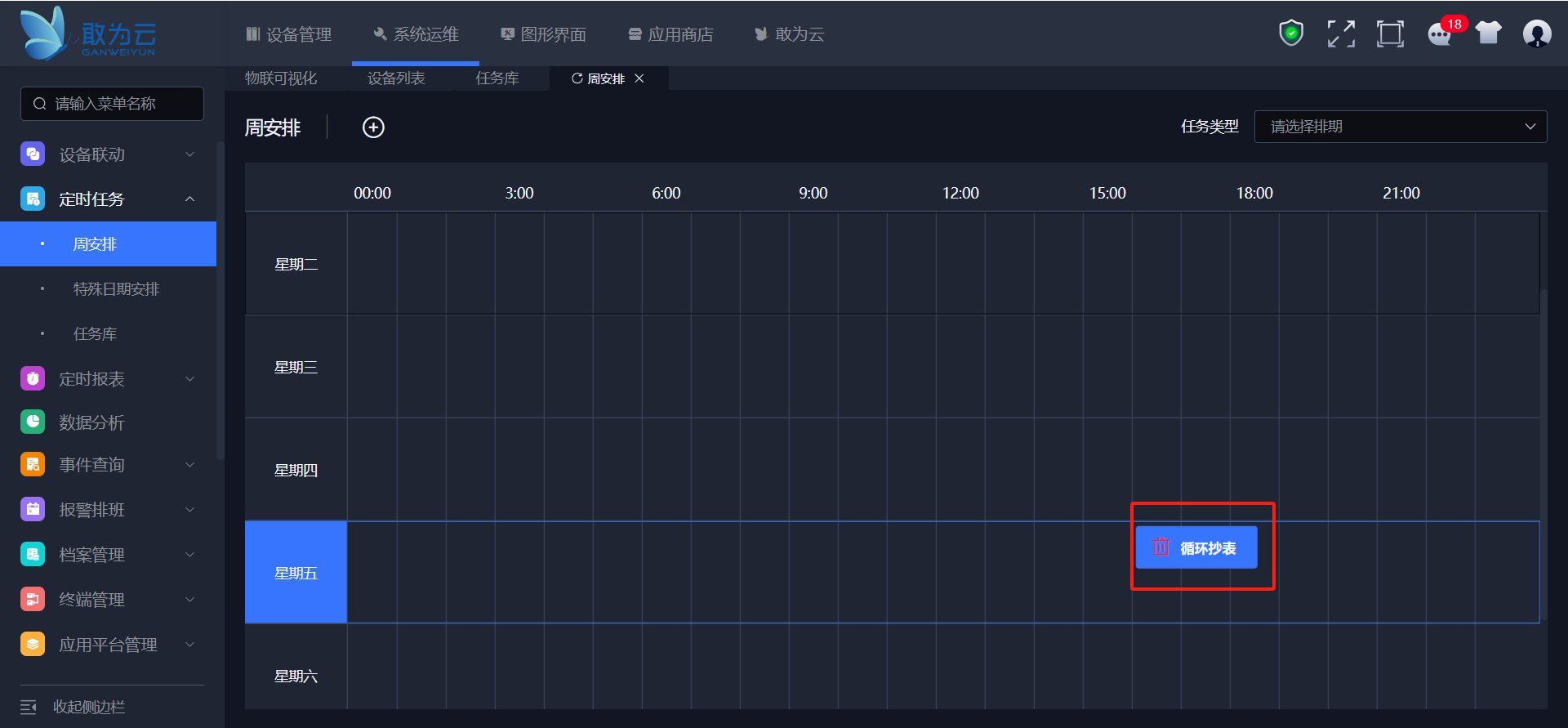
Task: Select the 星期四 row label
Action: point(296,470)
